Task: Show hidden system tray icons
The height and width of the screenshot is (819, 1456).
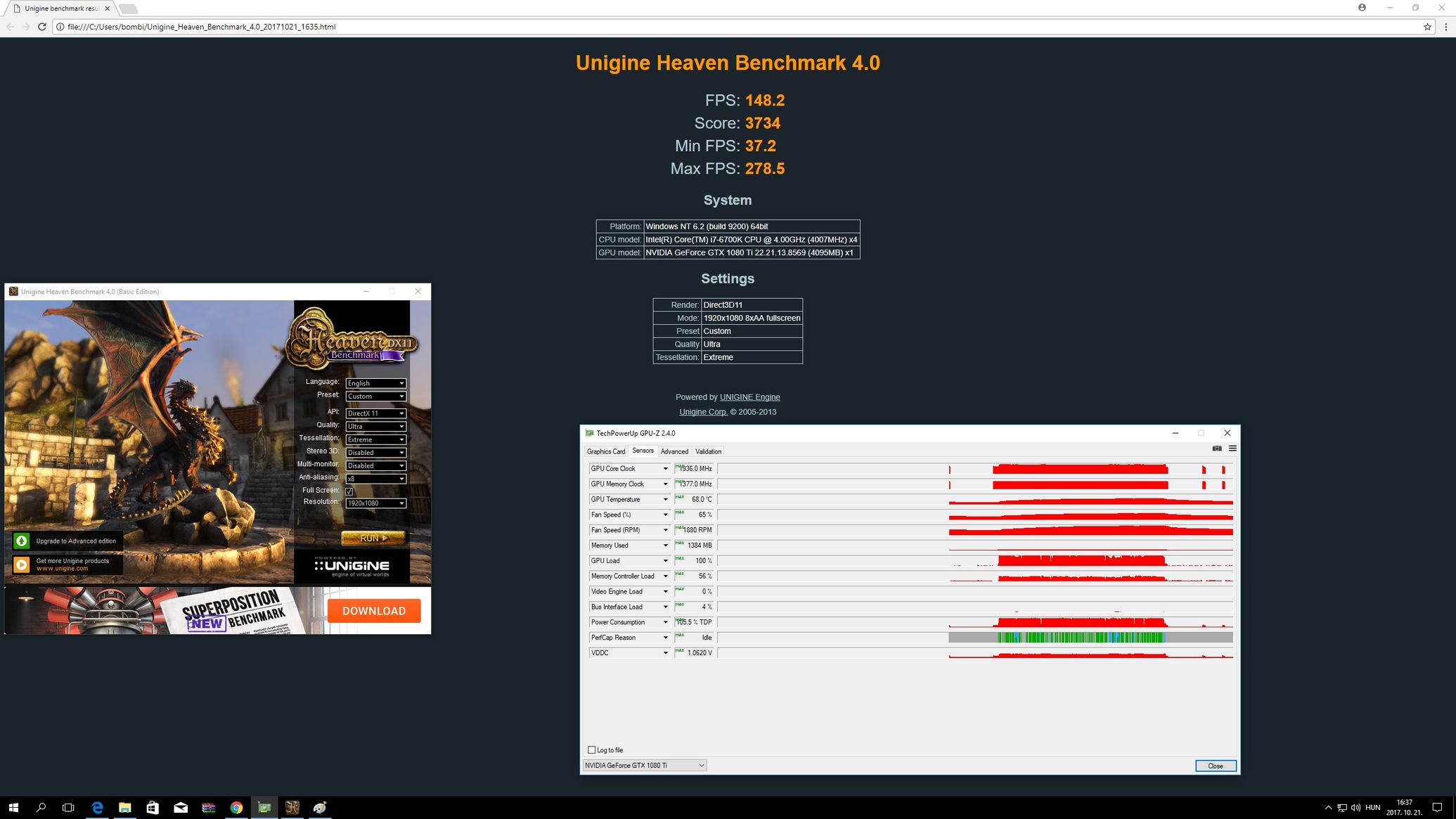Action: [1327, 808]
